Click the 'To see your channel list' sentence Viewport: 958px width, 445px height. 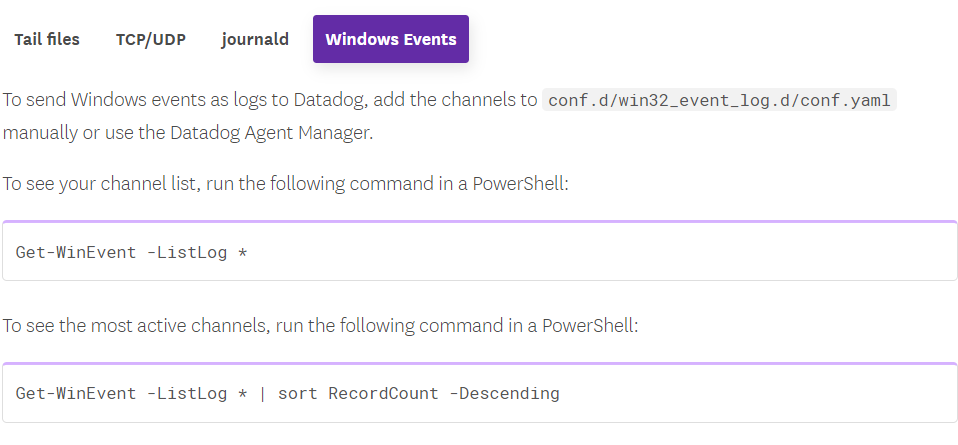[x=285, y=185]
